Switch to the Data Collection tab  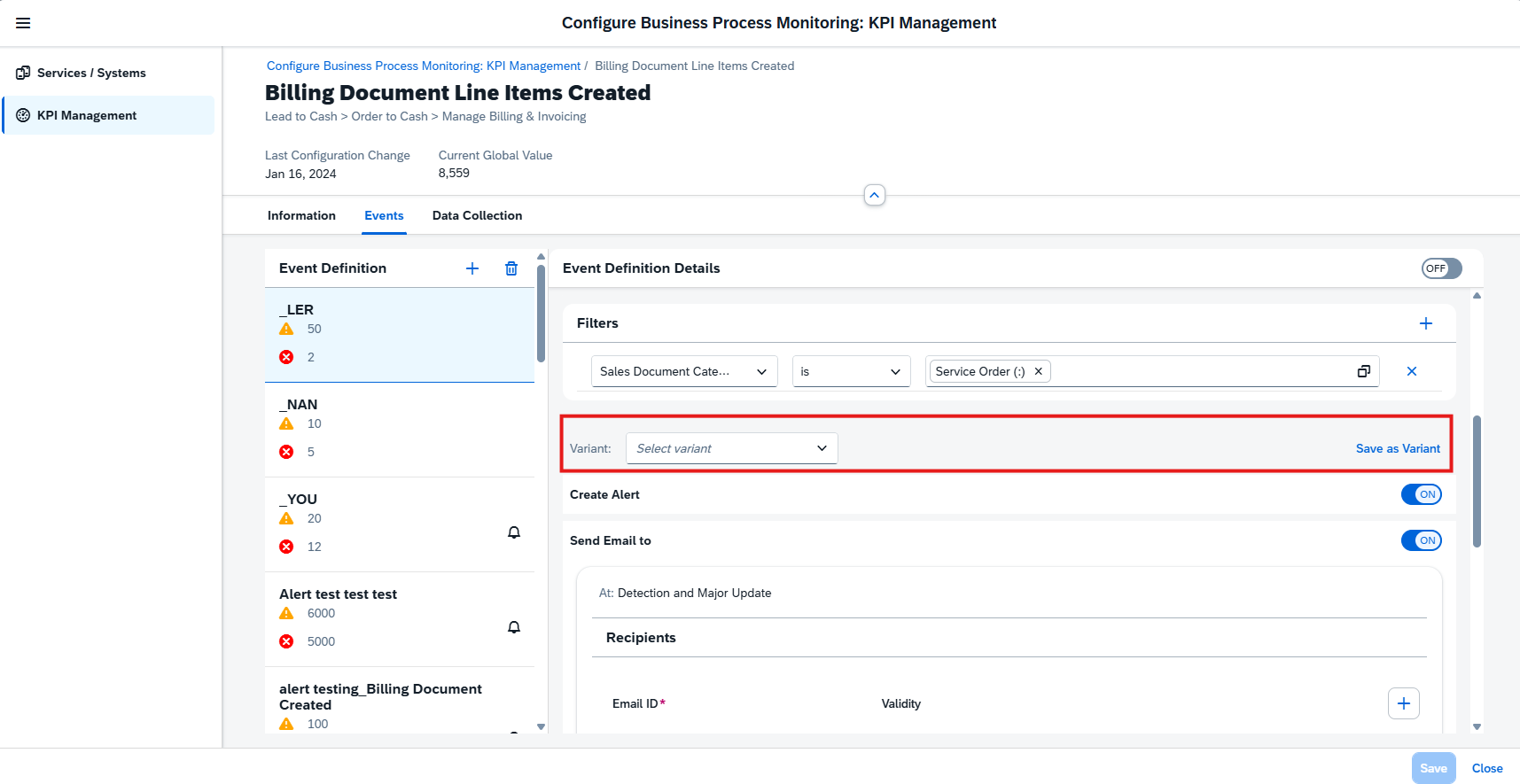point(477,215)
